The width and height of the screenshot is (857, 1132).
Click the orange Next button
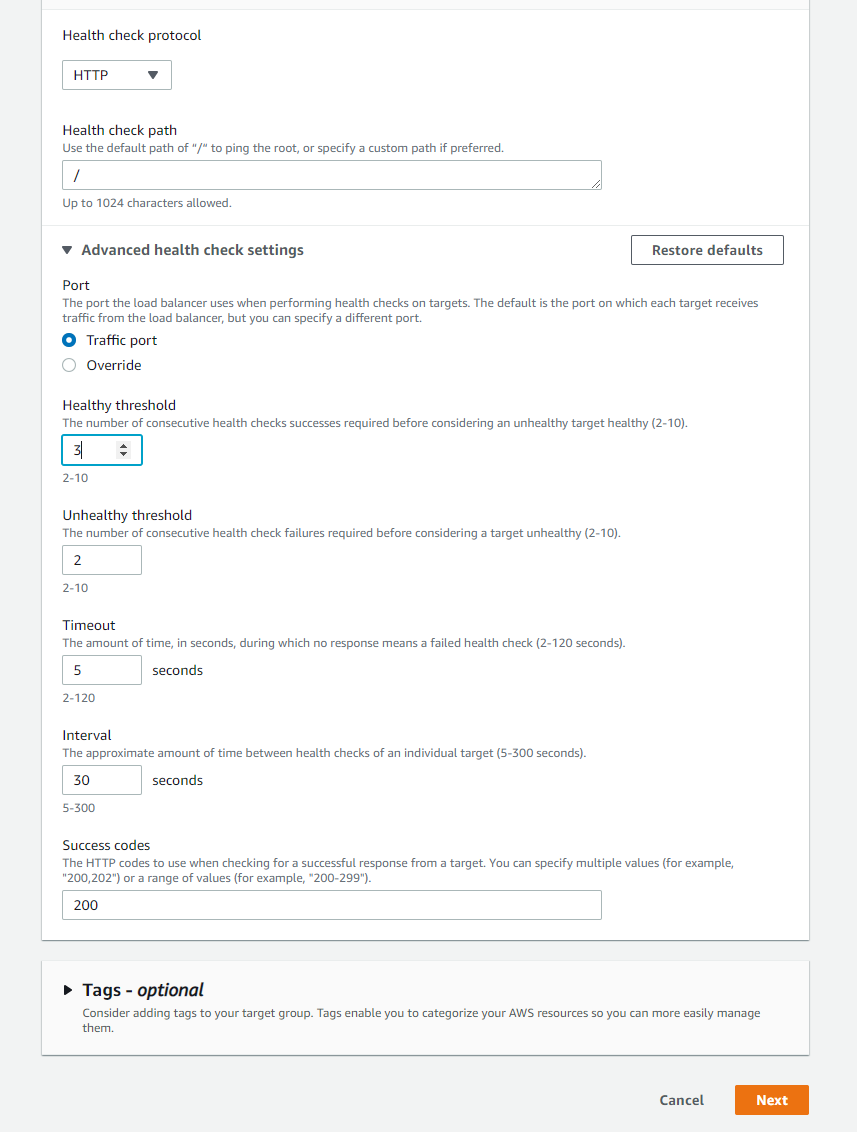point(772,1100)
